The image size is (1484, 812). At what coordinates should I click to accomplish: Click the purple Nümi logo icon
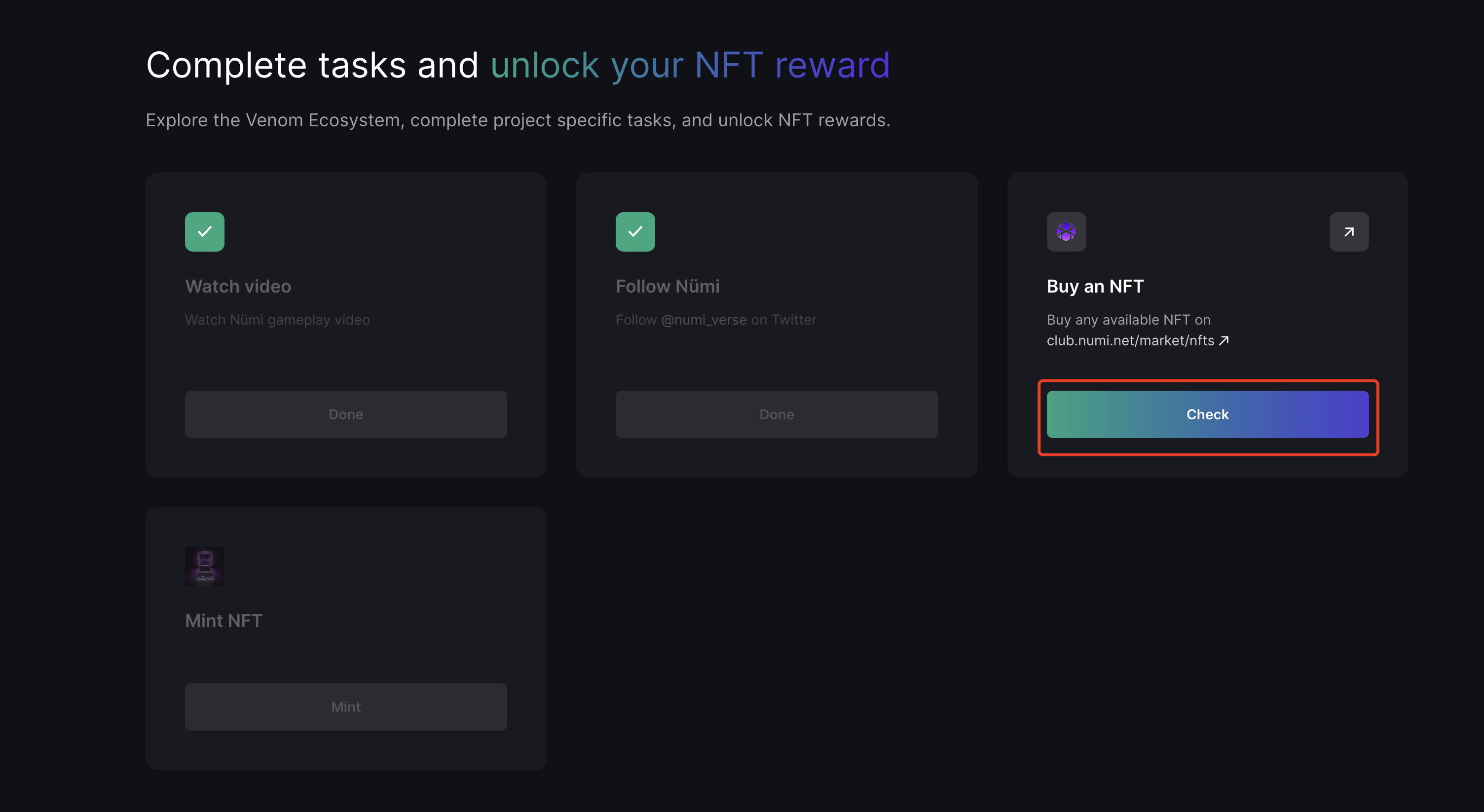[1066, 231]
